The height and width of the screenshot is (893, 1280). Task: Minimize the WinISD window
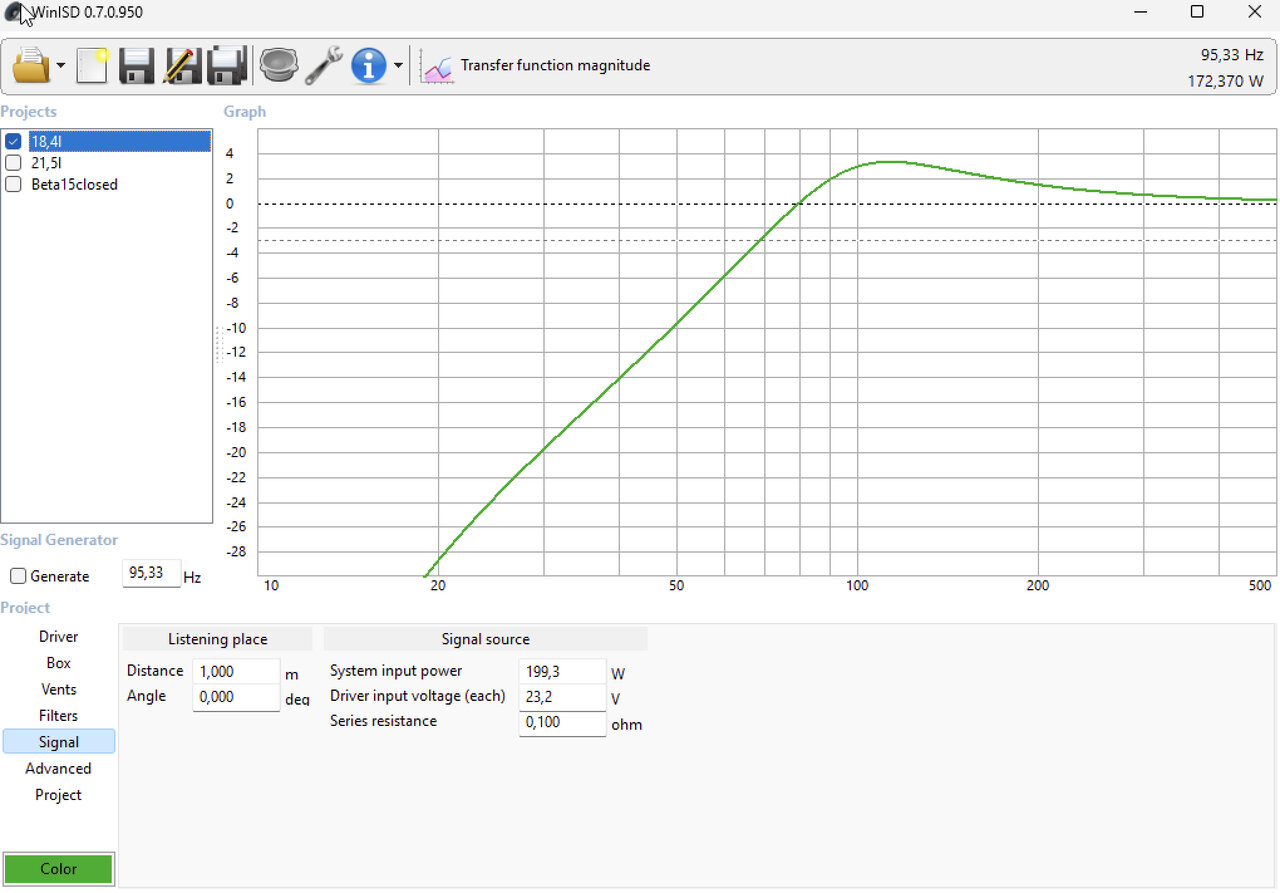[x=1141, y=12]
